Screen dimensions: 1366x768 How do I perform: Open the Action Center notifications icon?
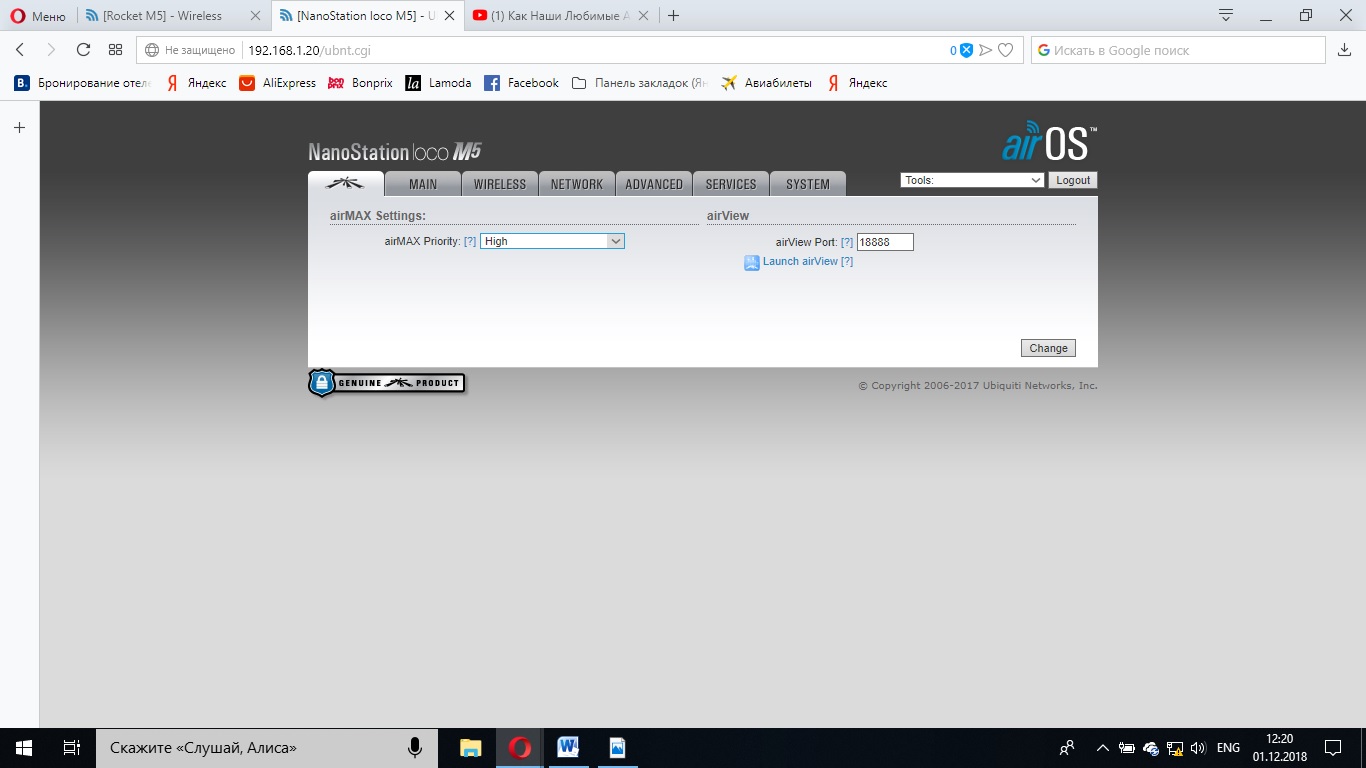[x=1333, y=747]
